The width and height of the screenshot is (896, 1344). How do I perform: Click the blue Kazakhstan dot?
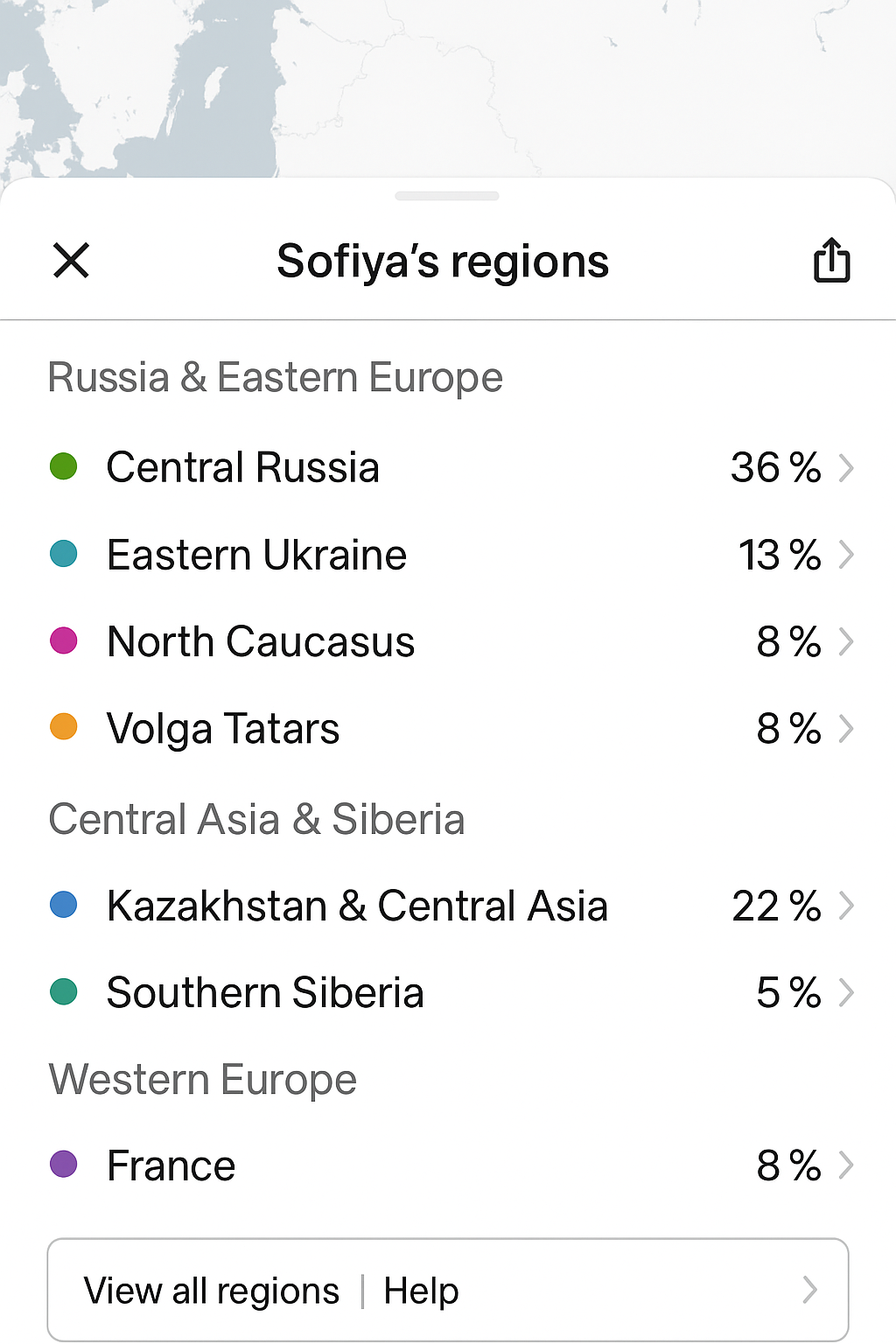point(64,904)
